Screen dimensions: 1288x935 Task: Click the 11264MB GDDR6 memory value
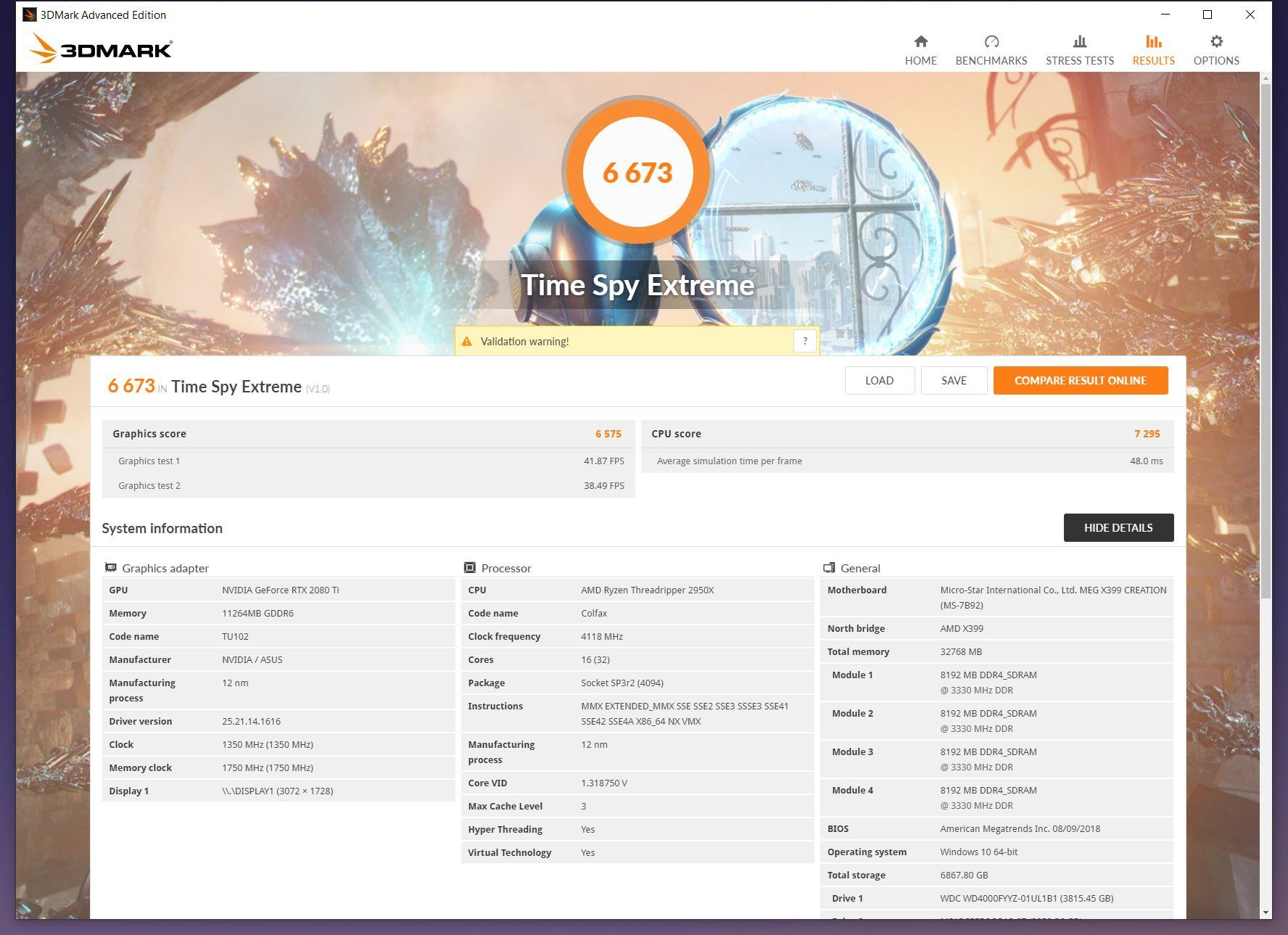click(x=257, y=613)
